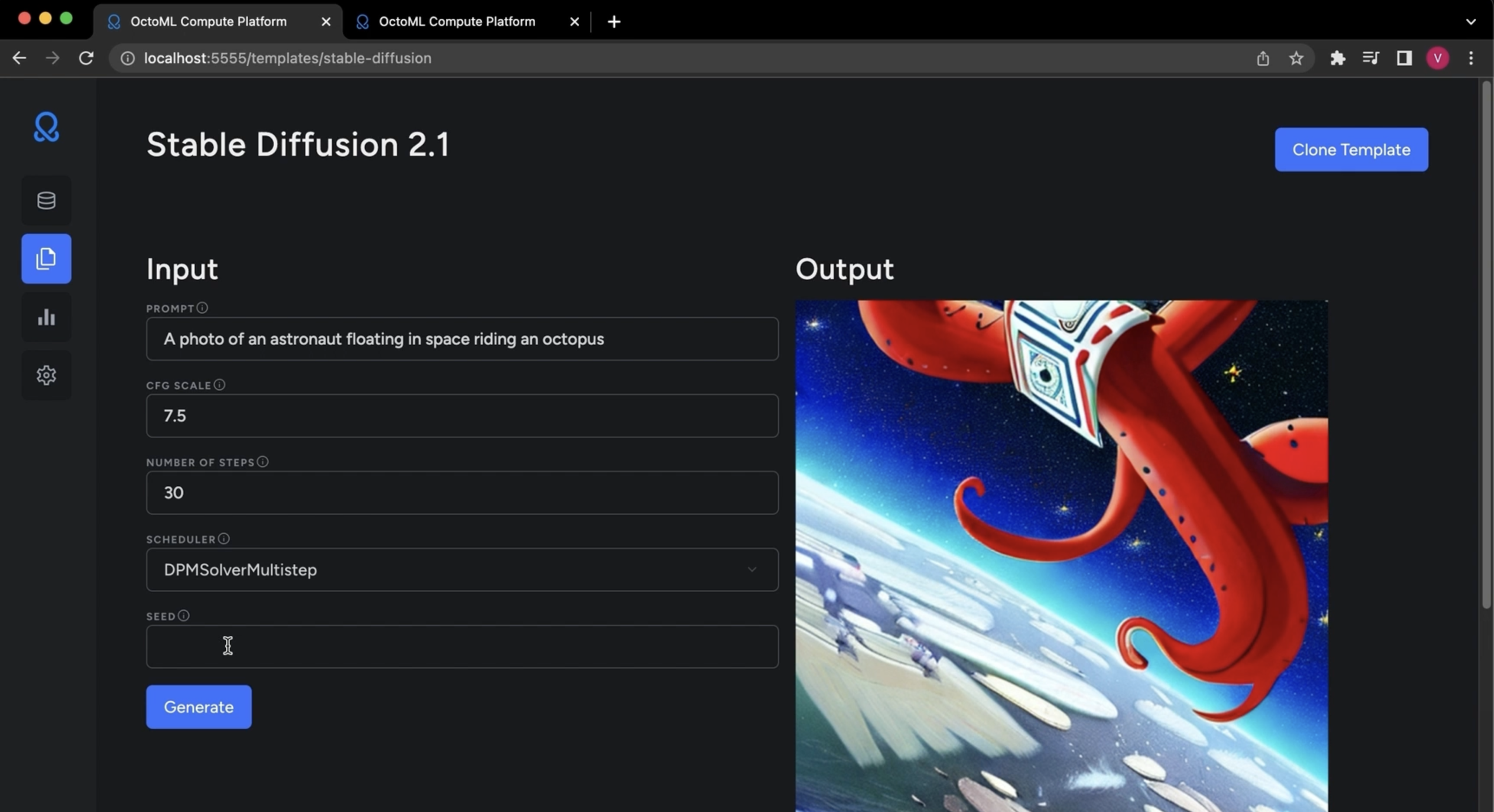1494x812 pixels.
Task: Click info icon beside Number of Steps
Action: (x=263, y=462)
